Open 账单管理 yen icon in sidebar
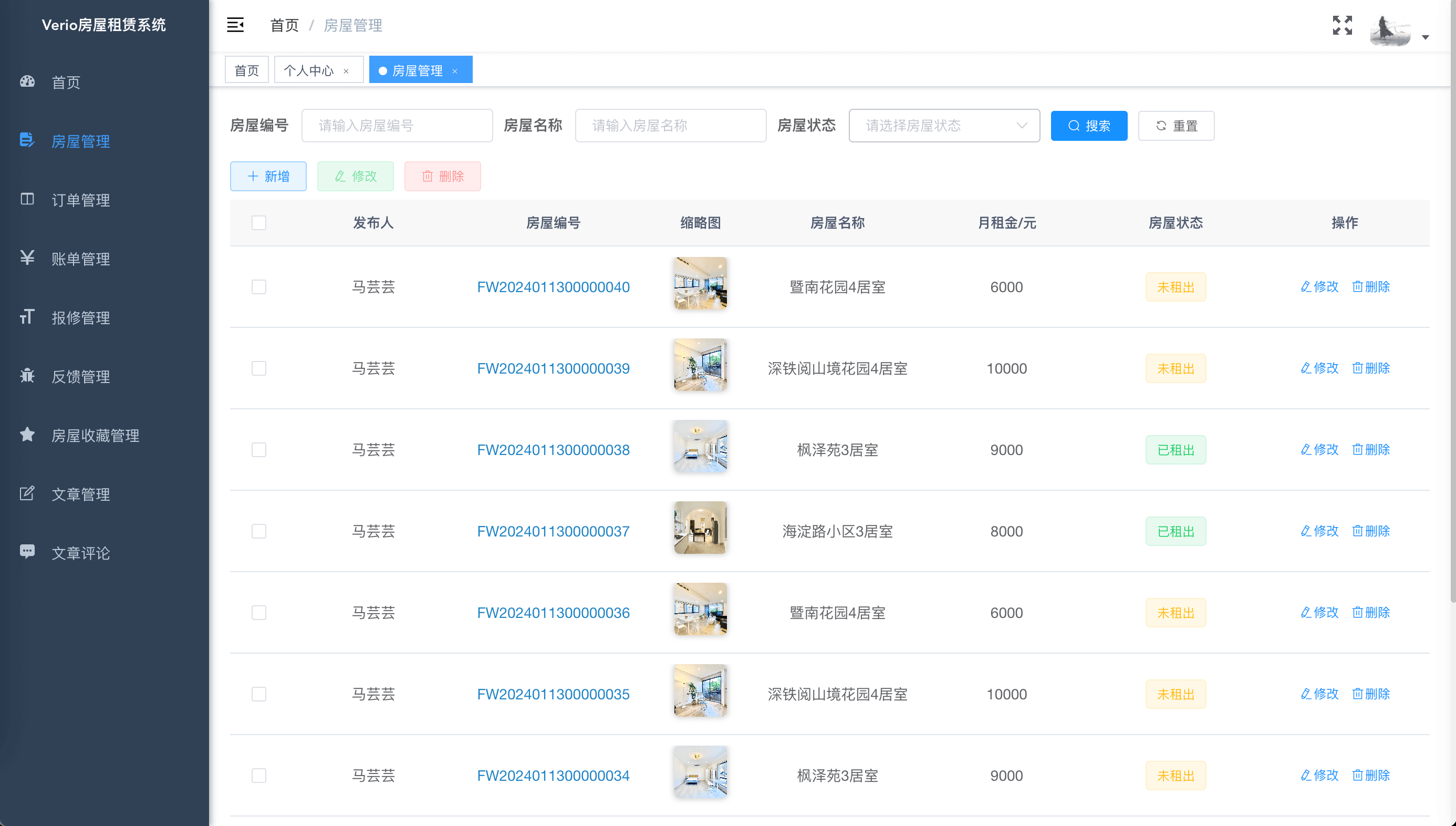 click(x=27, y=258)
